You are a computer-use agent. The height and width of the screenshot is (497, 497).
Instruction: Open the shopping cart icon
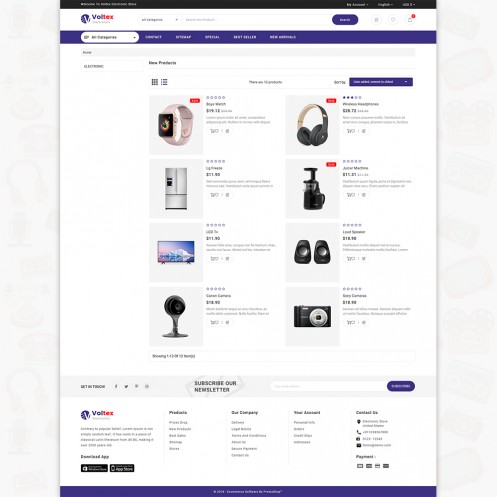tap(410, 20)
